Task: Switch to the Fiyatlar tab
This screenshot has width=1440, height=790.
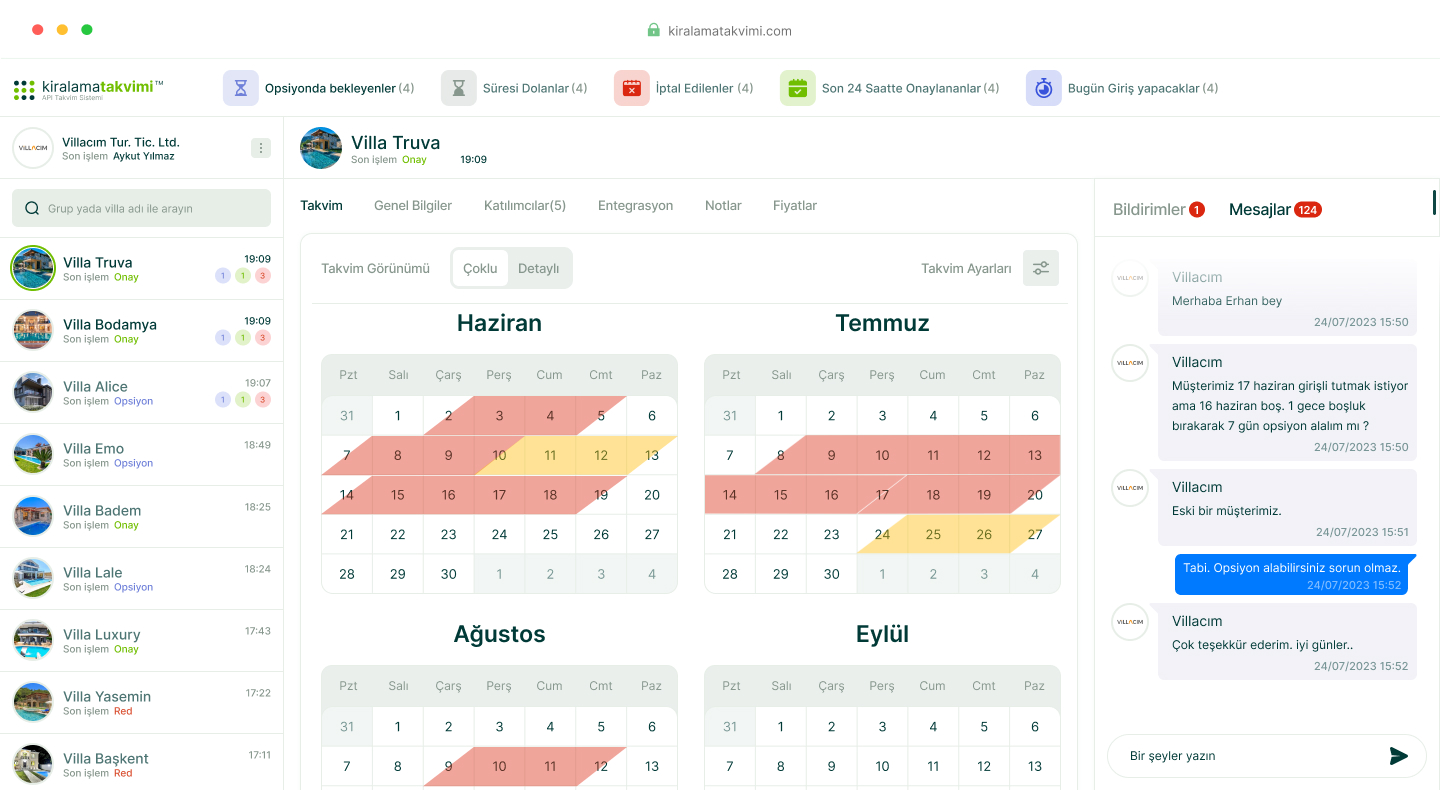Action: coord(794,205)
